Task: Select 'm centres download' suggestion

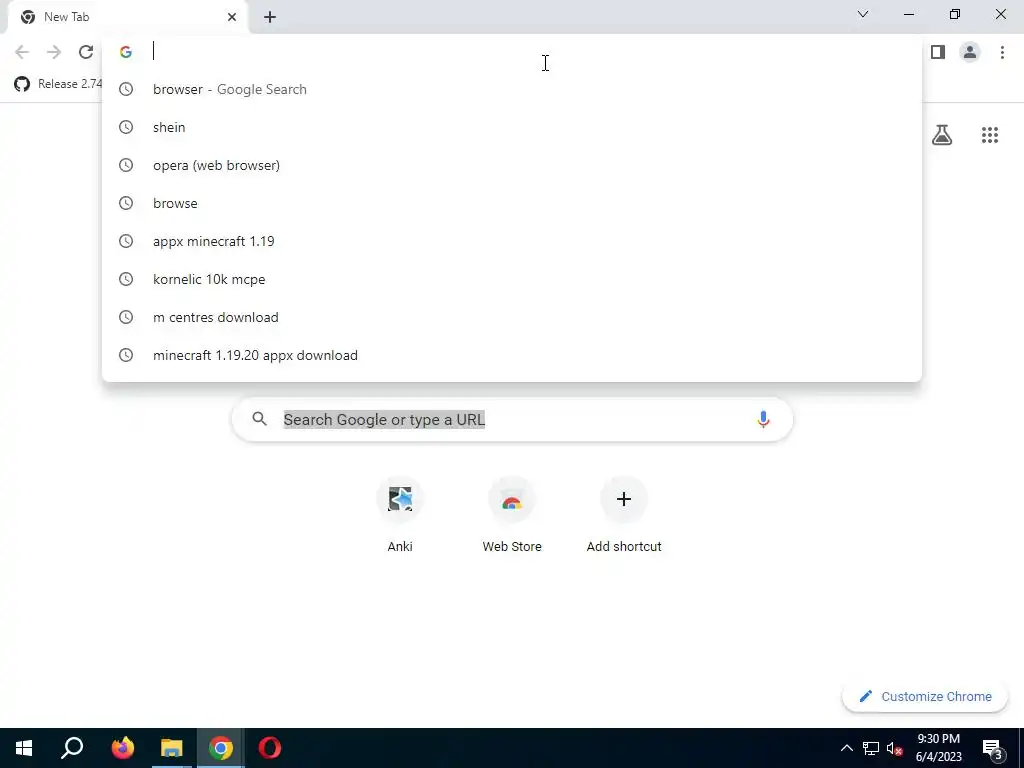Action: click(512, 317)
